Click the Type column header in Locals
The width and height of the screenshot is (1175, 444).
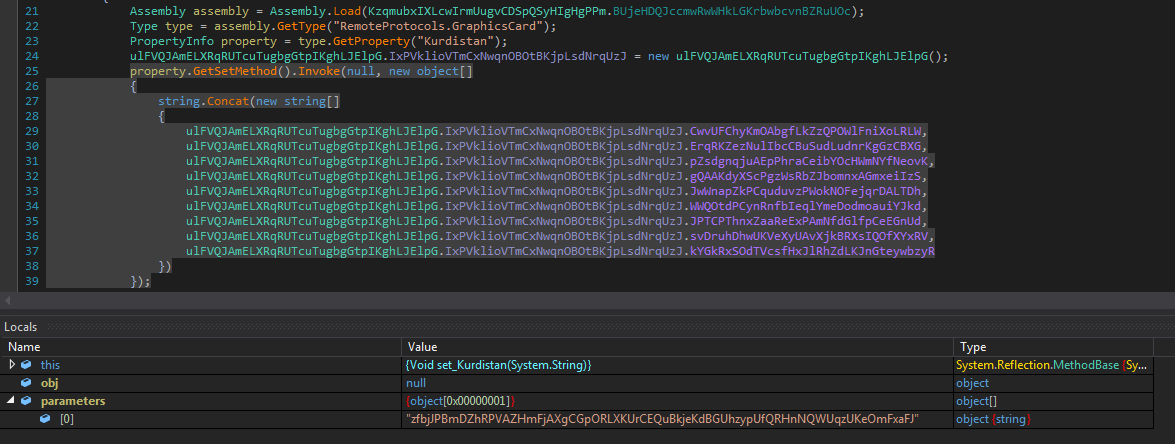[972, 347]
